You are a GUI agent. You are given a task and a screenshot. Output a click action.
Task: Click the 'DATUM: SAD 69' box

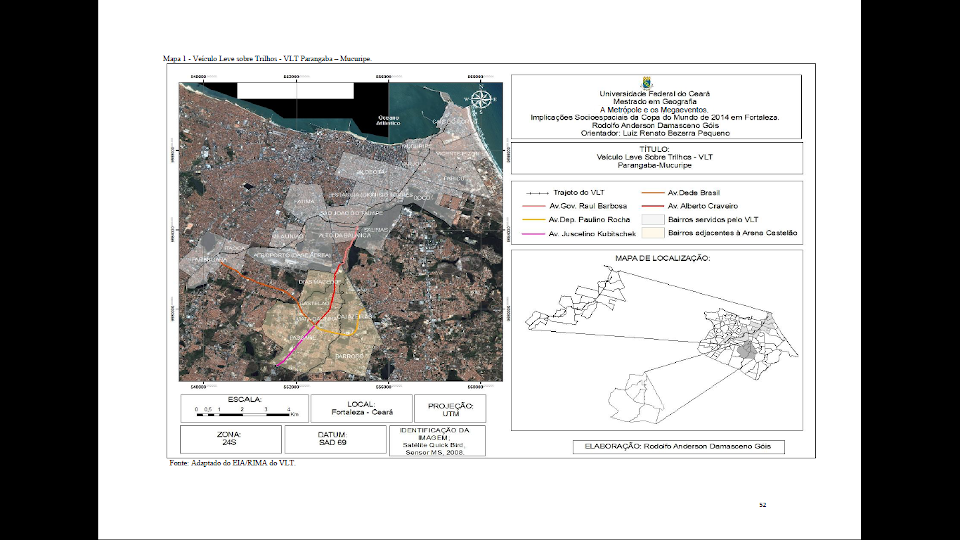335,439
